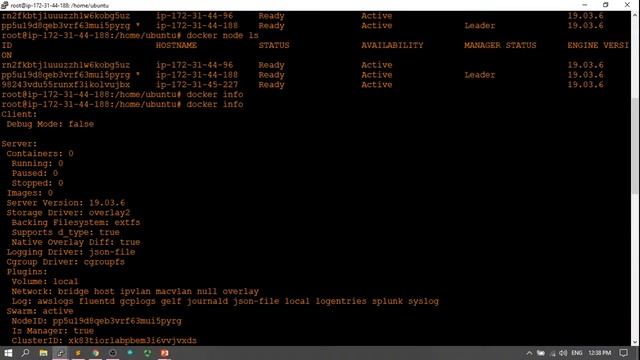The width and height of the screenshot is (640, 360).
Task: Click hostname ip-172-31-45-227
Action: pos(197,85)
